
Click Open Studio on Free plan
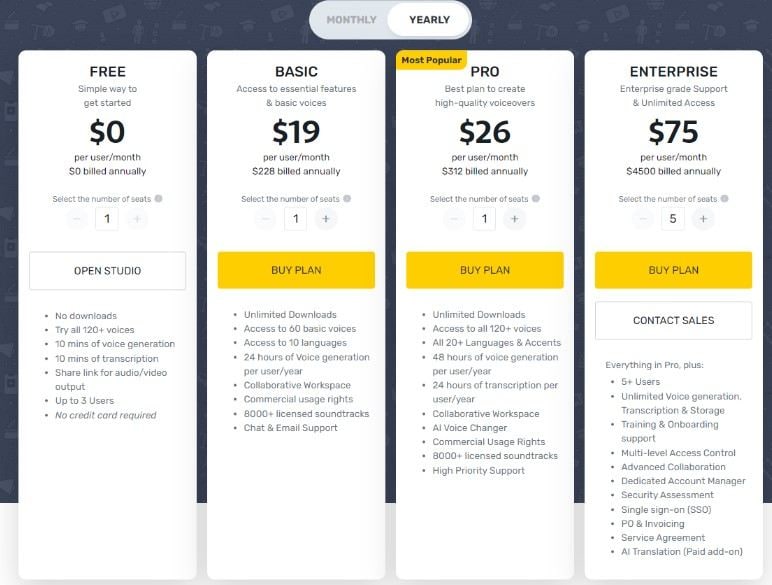[x=107, y=271]
